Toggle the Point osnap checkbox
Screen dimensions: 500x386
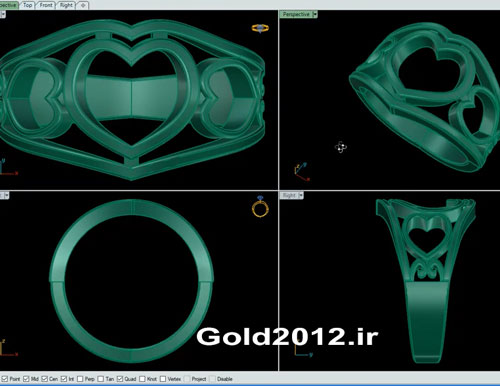[x=5, y=379]
